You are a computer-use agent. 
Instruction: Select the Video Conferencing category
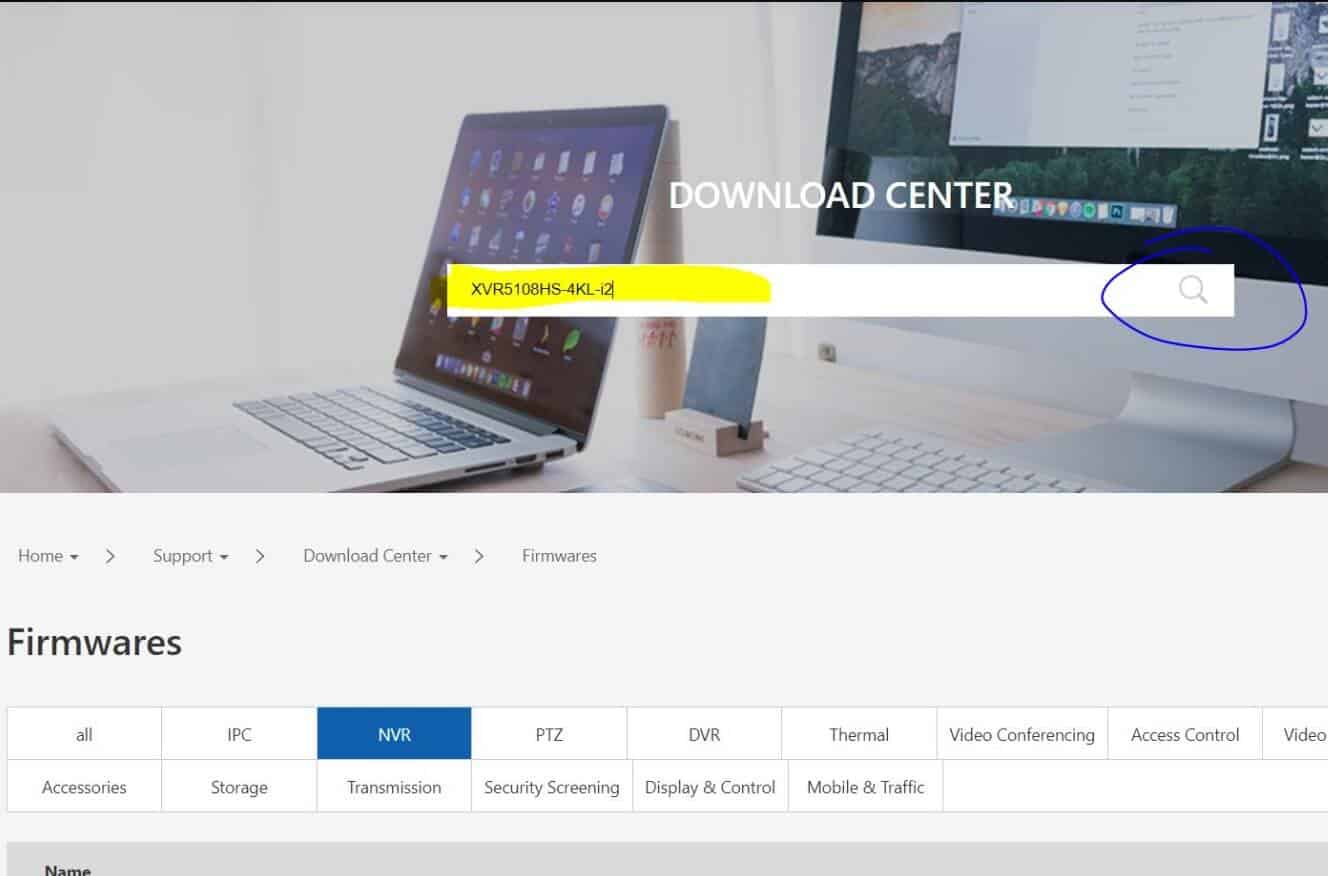coord(1022,733)
